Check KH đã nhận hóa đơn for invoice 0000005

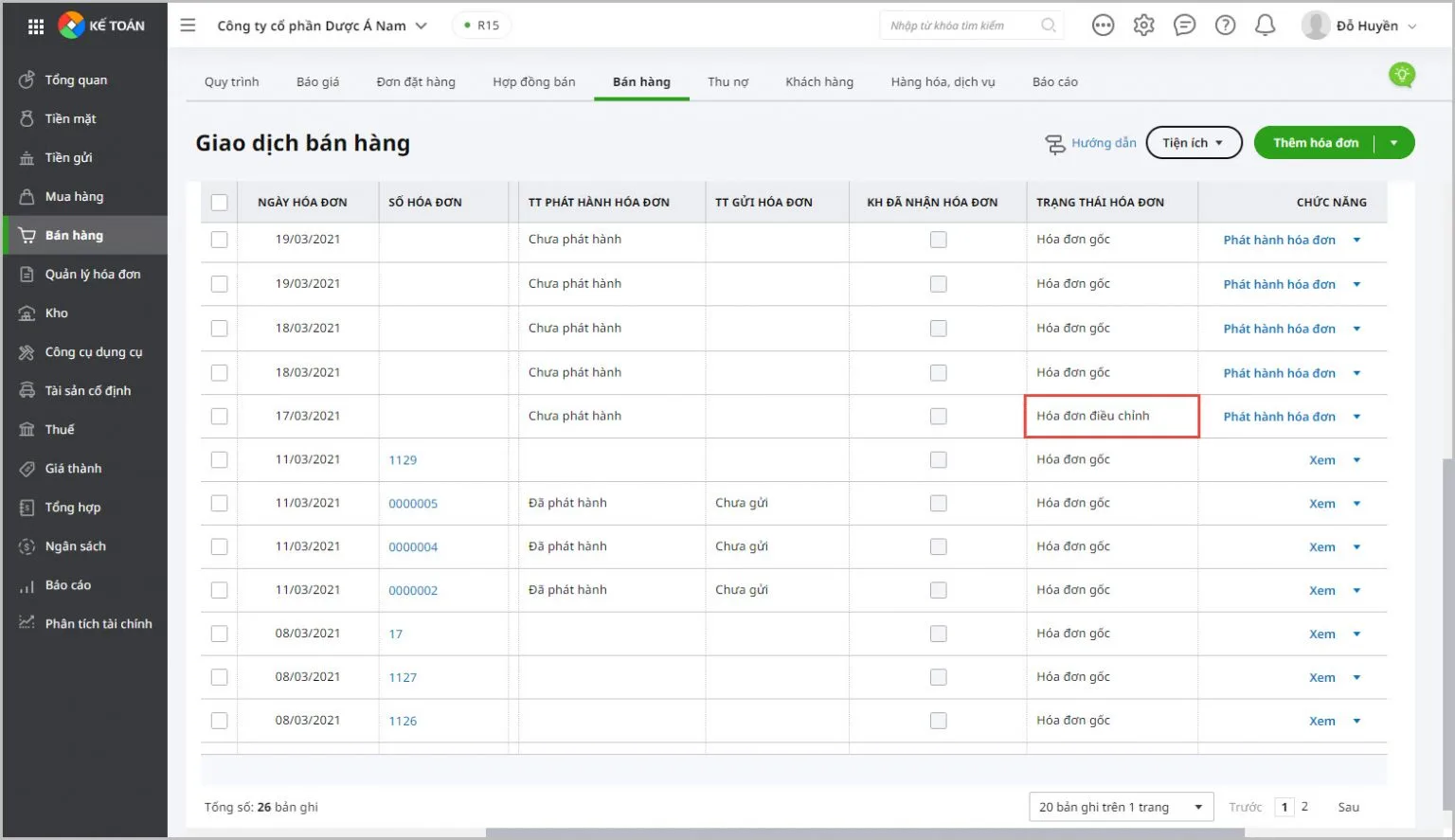coord(938,504)
